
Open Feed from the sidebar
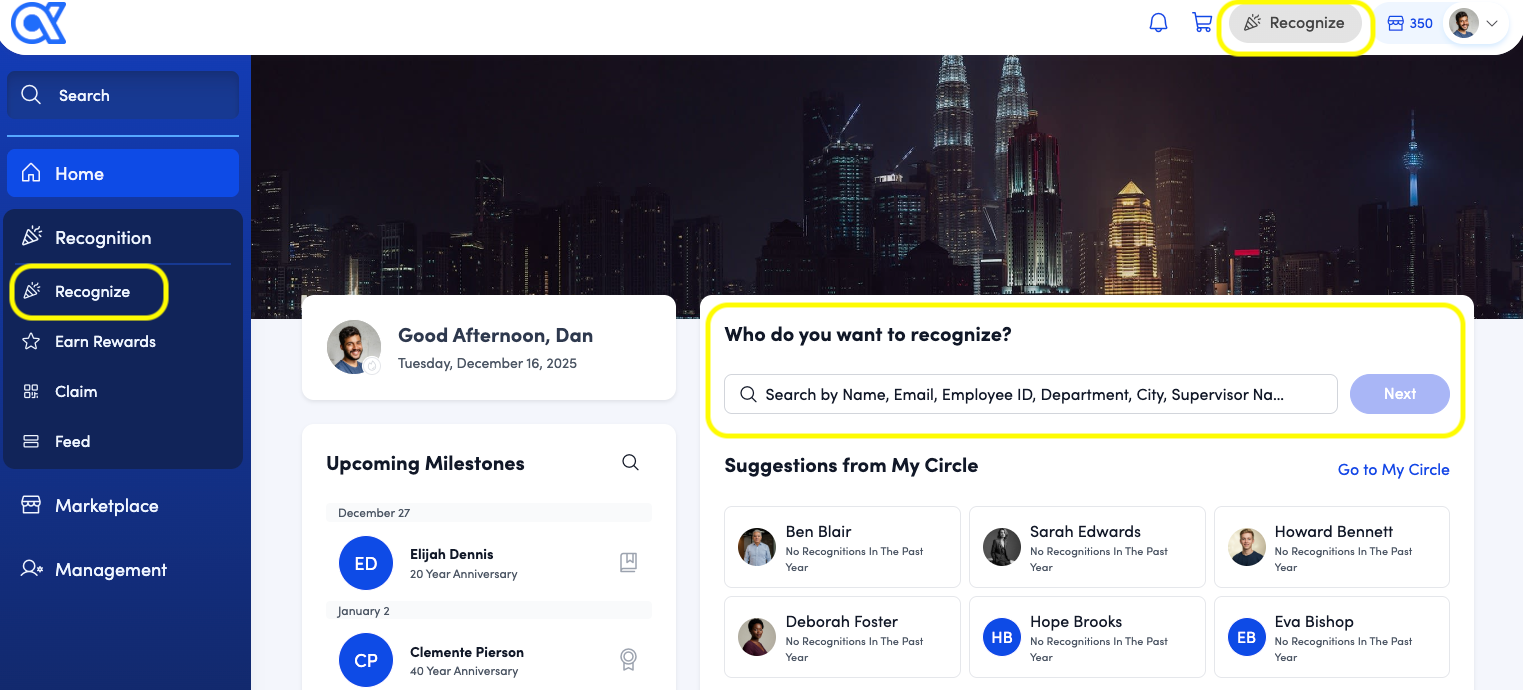pyautogui.click(x=72, y=442)
